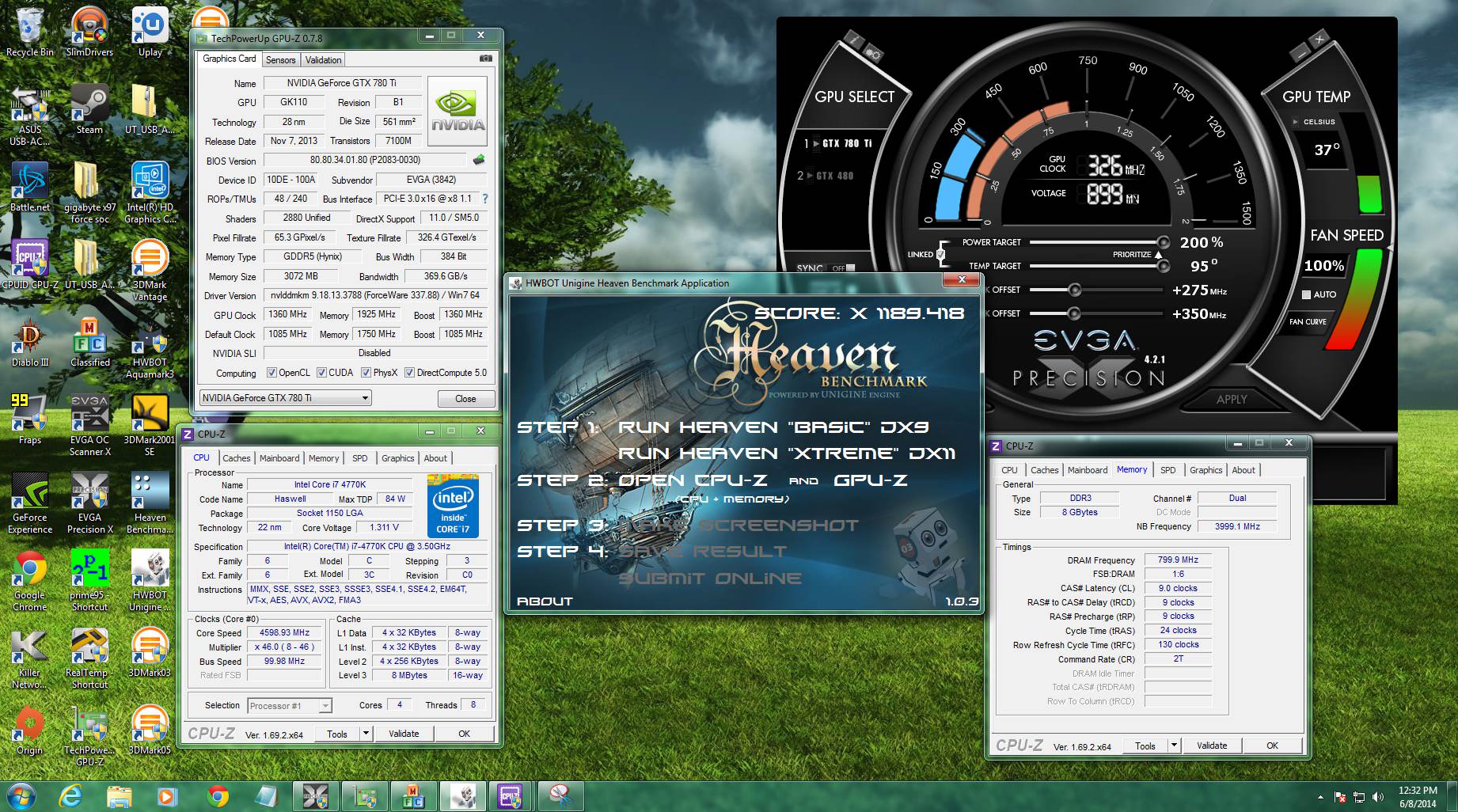Open Google Chrome desktop shortcut

point(30,581)
